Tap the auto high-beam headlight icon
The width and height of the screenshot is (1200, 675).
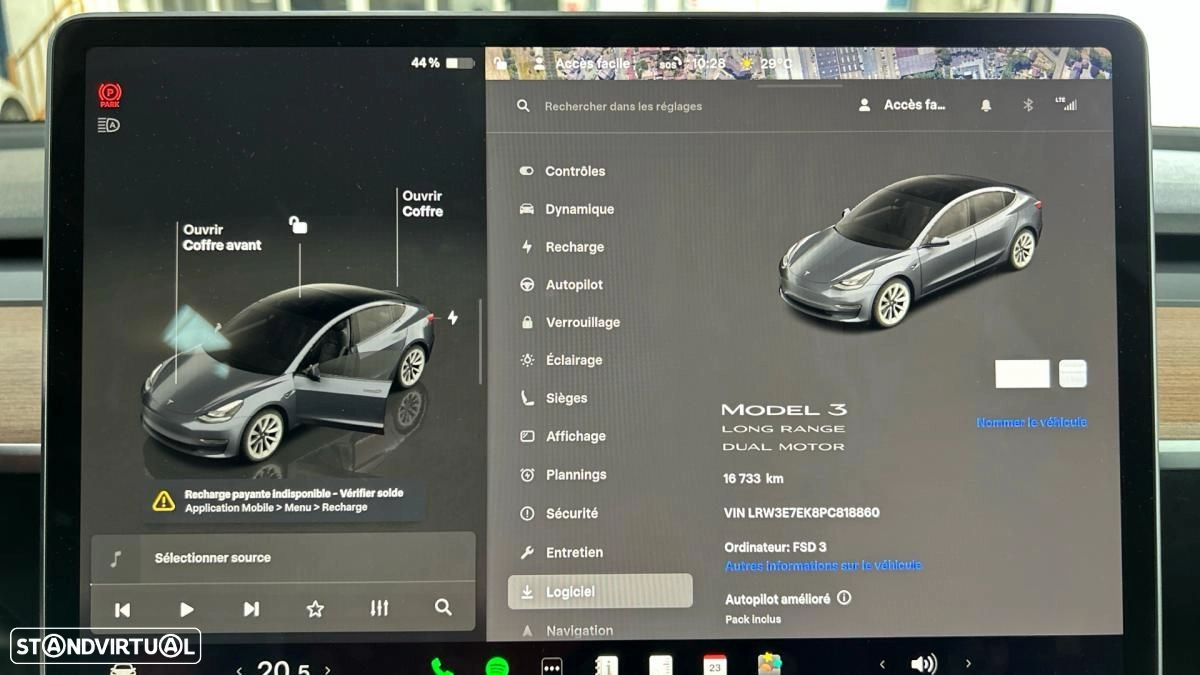point(108,125)
